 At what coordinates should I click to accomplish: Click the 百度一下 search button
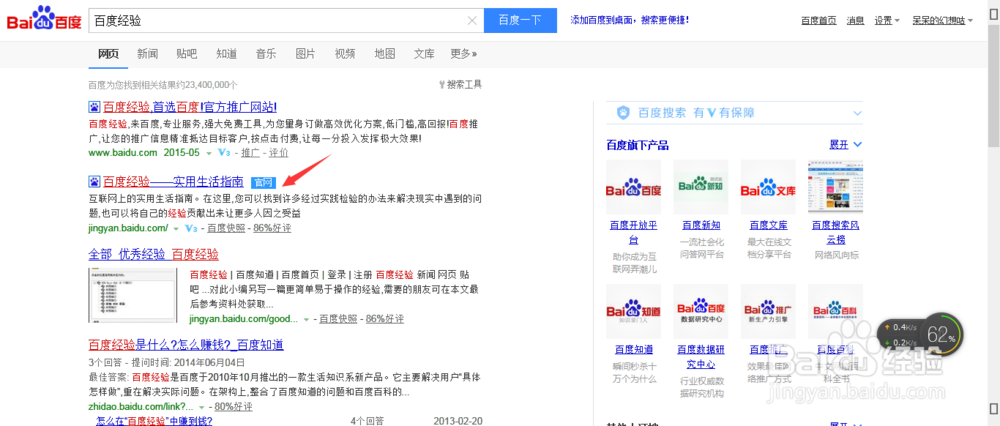coord(520,20)
